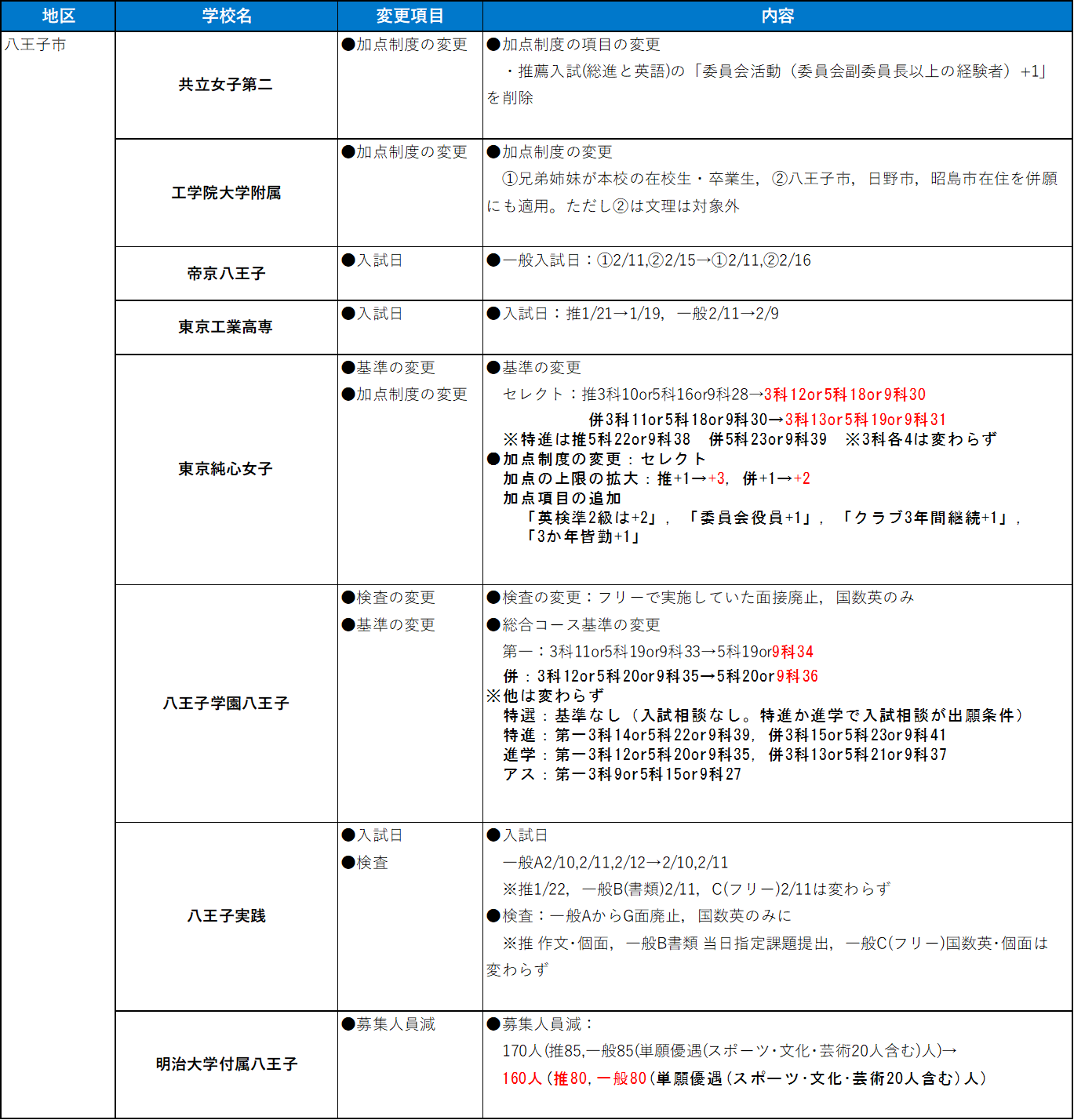Click 検査の変更 in 八王子学園八王子 change-item cell

[x=388, y=598]
